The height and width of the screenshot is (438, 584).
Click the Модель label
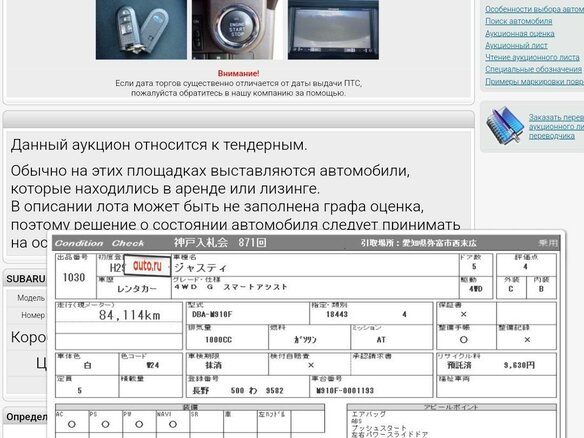(31, 298)
